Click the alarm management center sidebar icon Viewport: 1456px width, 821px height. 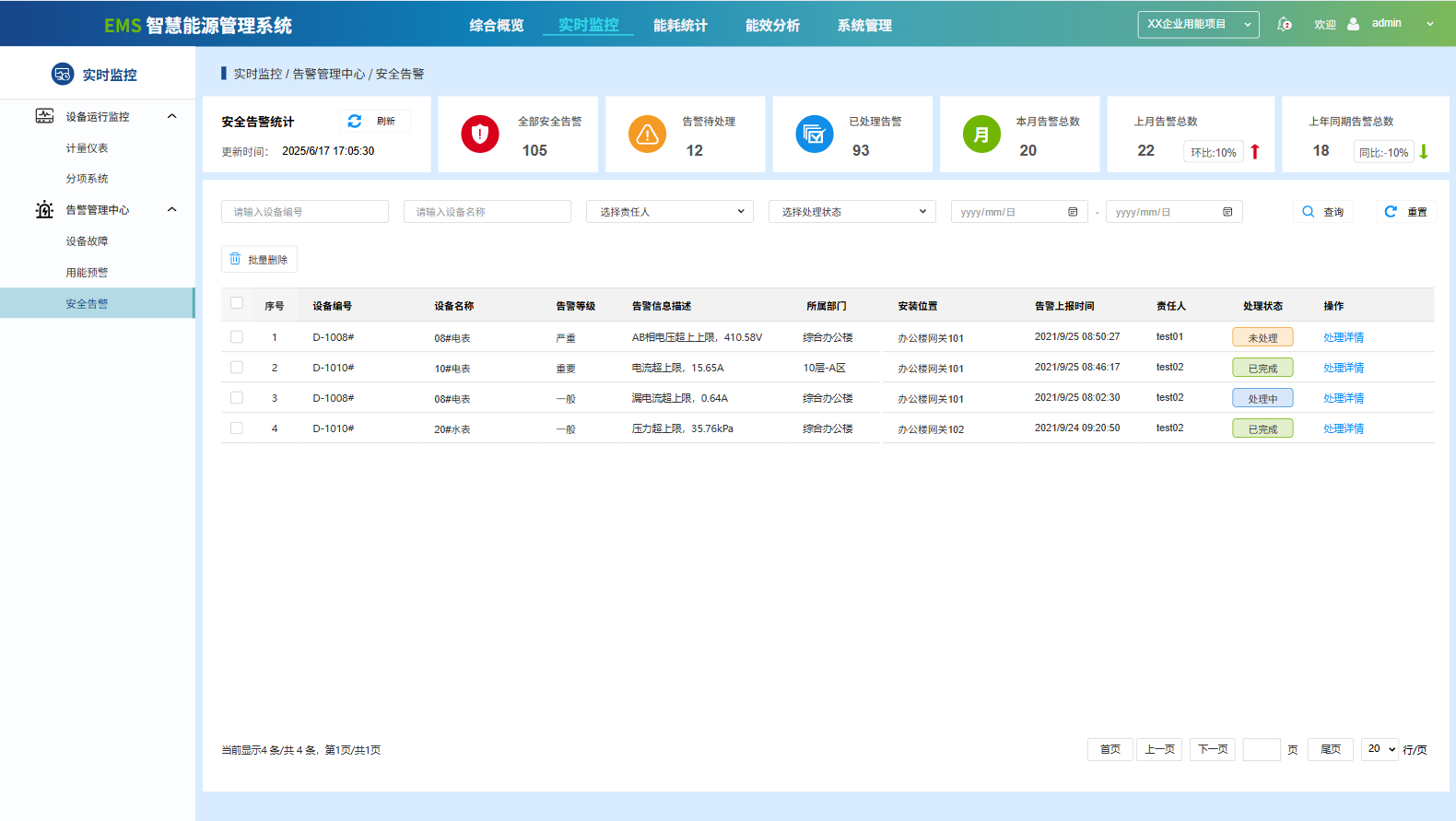pos(44,210)
